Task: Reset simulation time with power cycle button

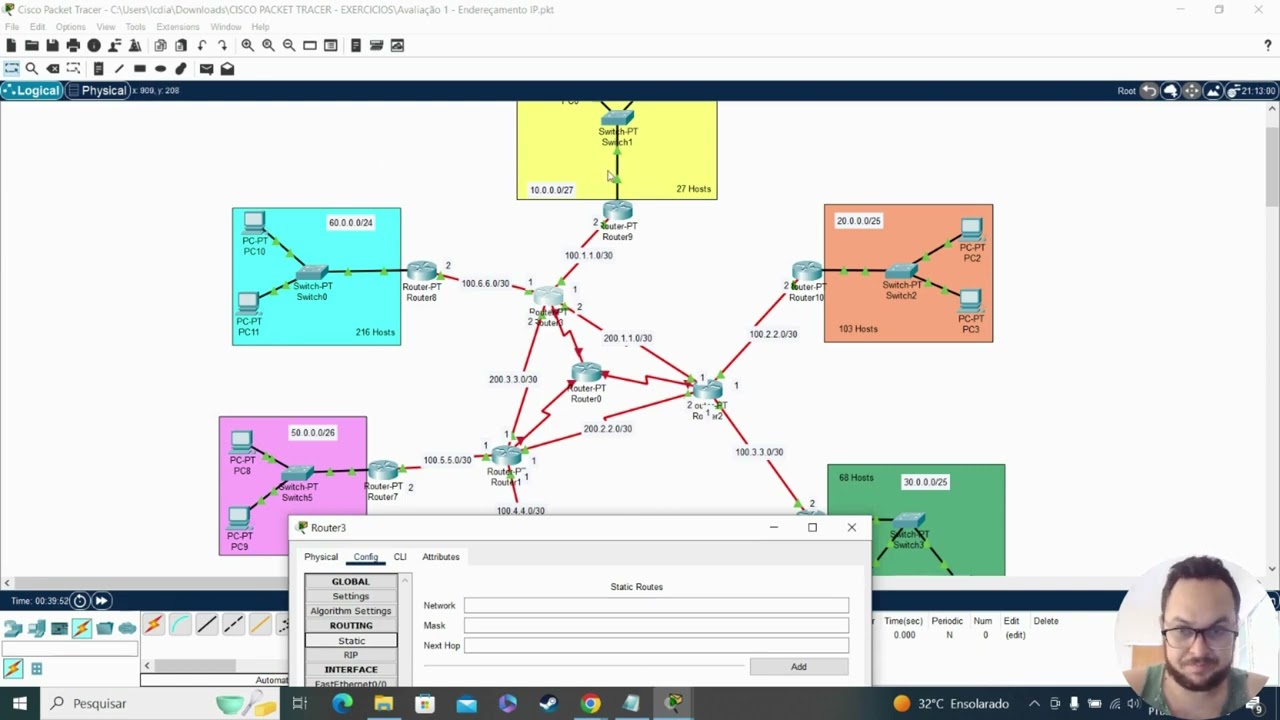Action: click(80, 601)
